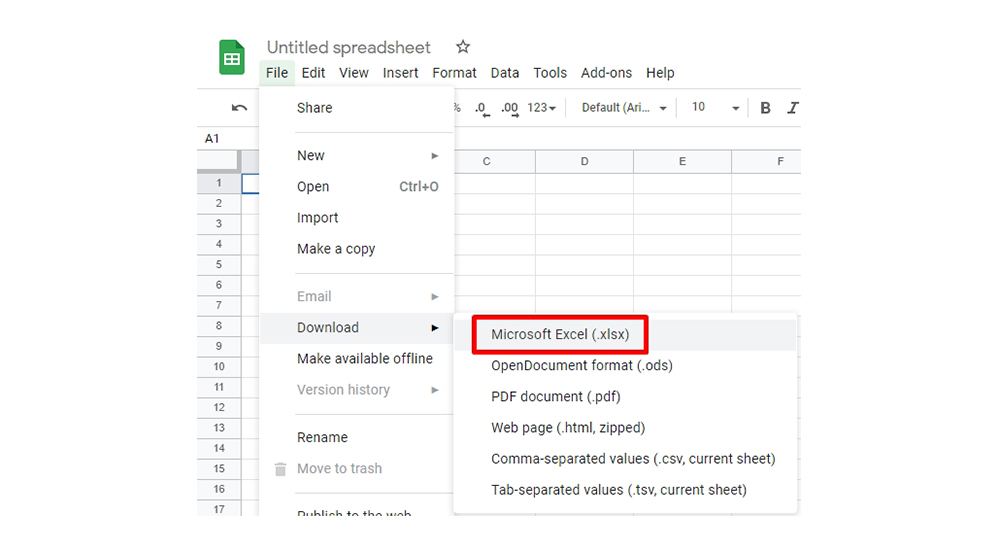This screenshot has height=542, width=1000.
Task: Select row 10 header
Action: 219,367
